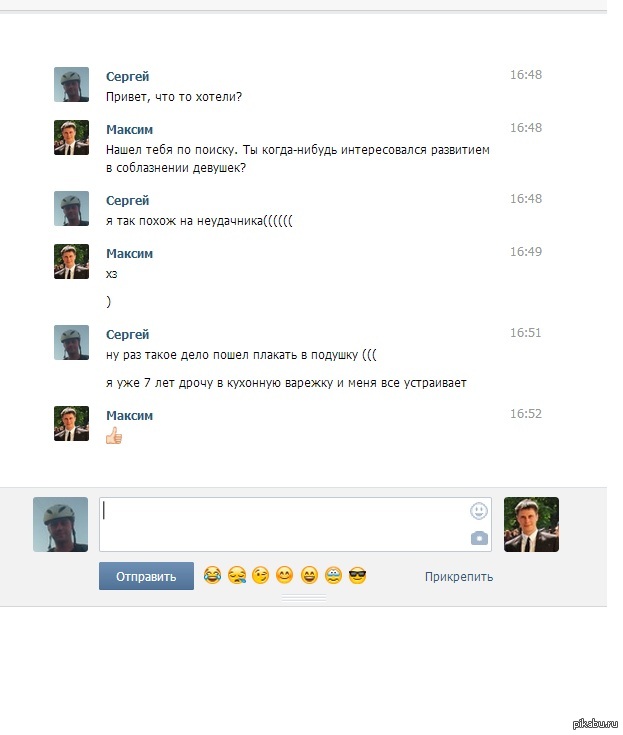Insert the grinning face emoji
Viewport: 623px width, 735px height.
point(309,575)
